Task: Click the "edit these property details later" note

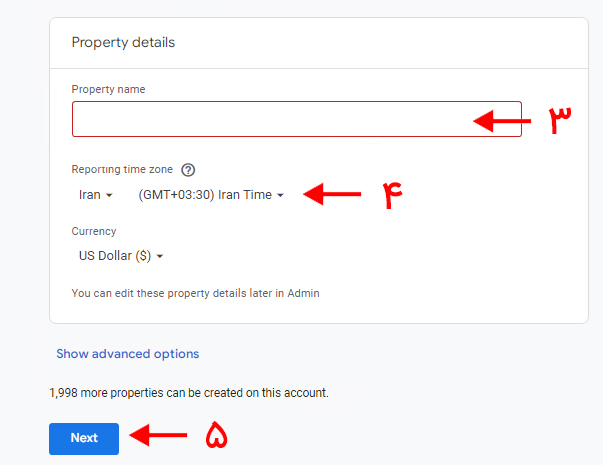Action: [195, 294]
